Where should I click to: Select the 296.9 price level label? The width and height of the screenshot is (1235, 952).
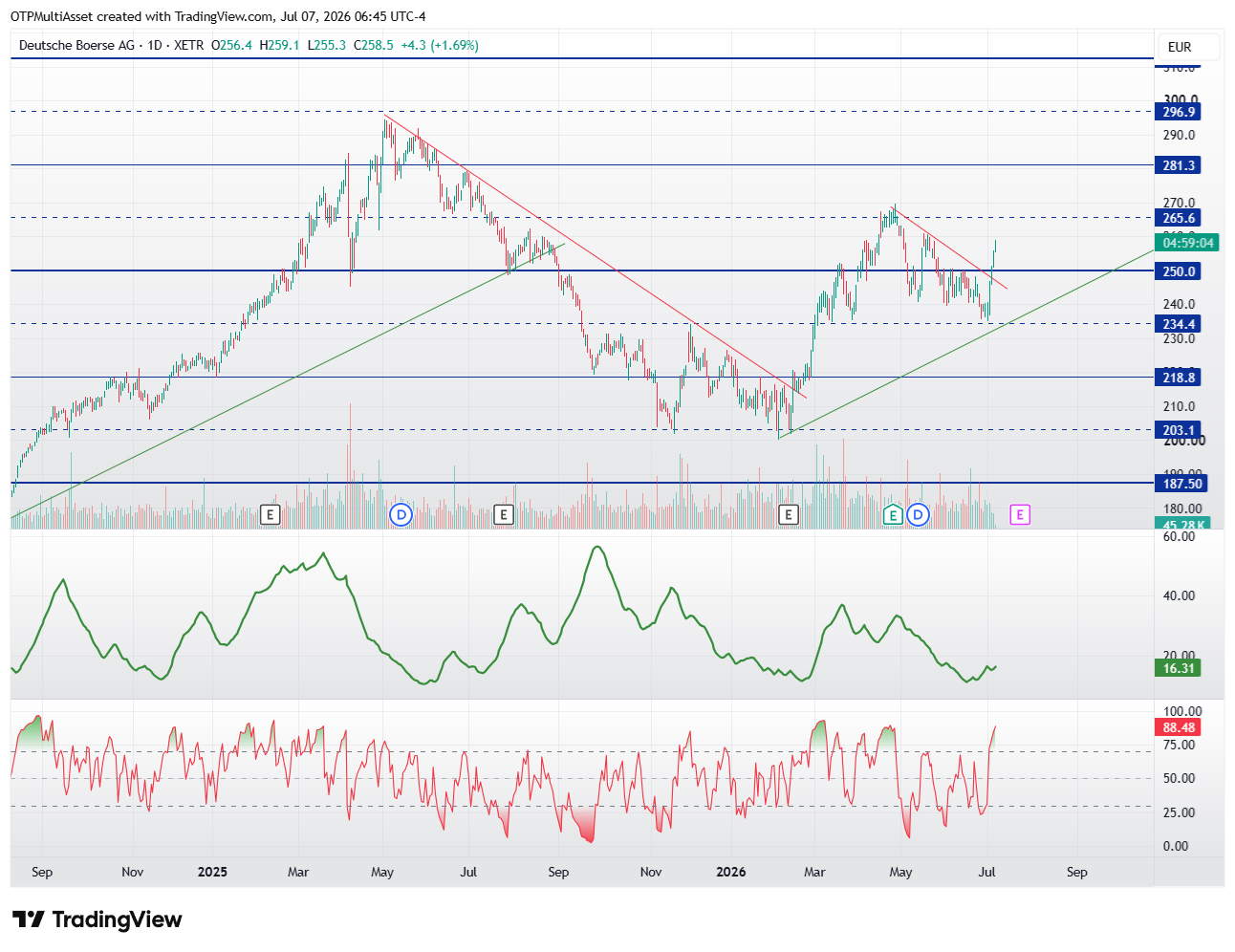coord(1179,112)
